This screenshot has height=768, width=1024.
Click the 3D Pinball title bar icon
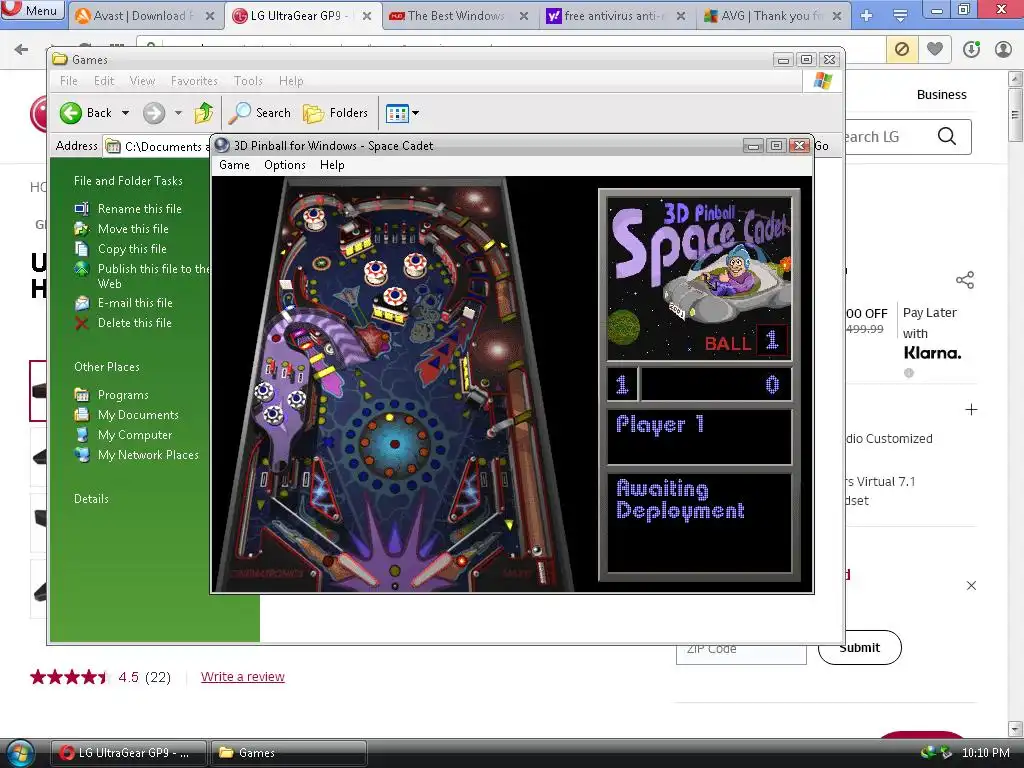coord(222,146)
